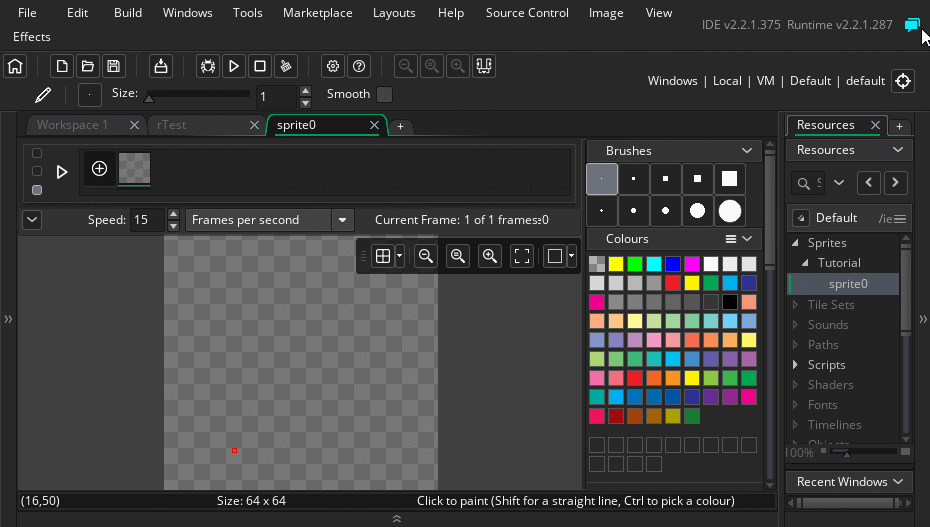The height and width of the screenshot is (527, 930).
Task: Open the Effects menu
Action: [31, 37]
